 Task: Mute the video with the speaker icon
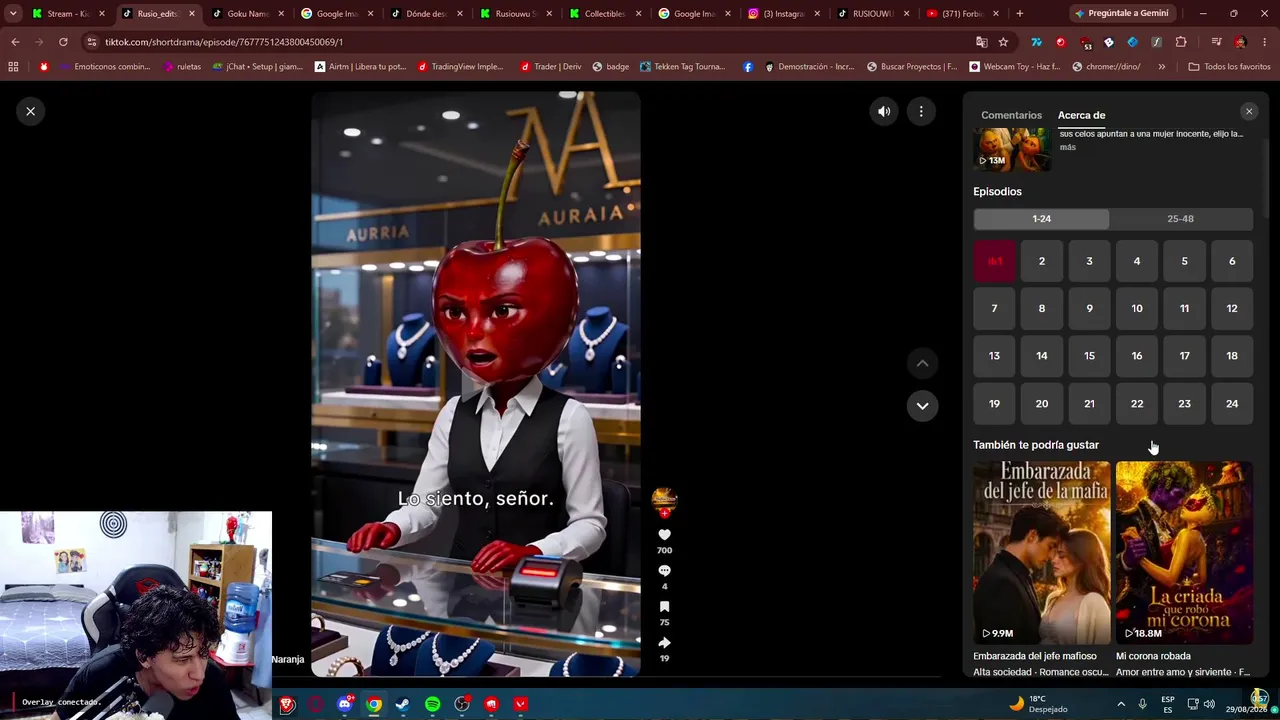click(x=884, y=112)
